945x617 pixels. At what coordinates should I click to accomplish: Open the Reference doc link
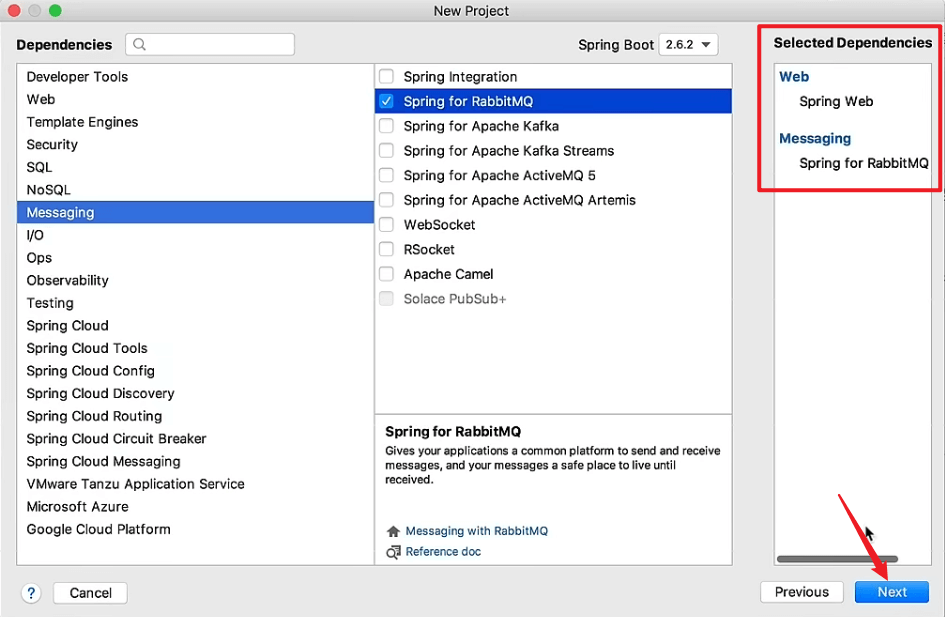443,551
